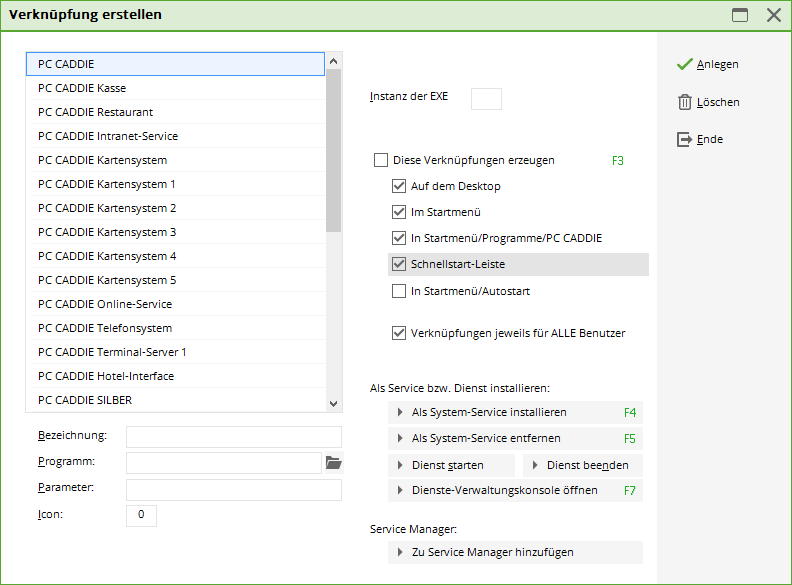
Task: Click the Ende exit button
Action: (x=700, y=139)
